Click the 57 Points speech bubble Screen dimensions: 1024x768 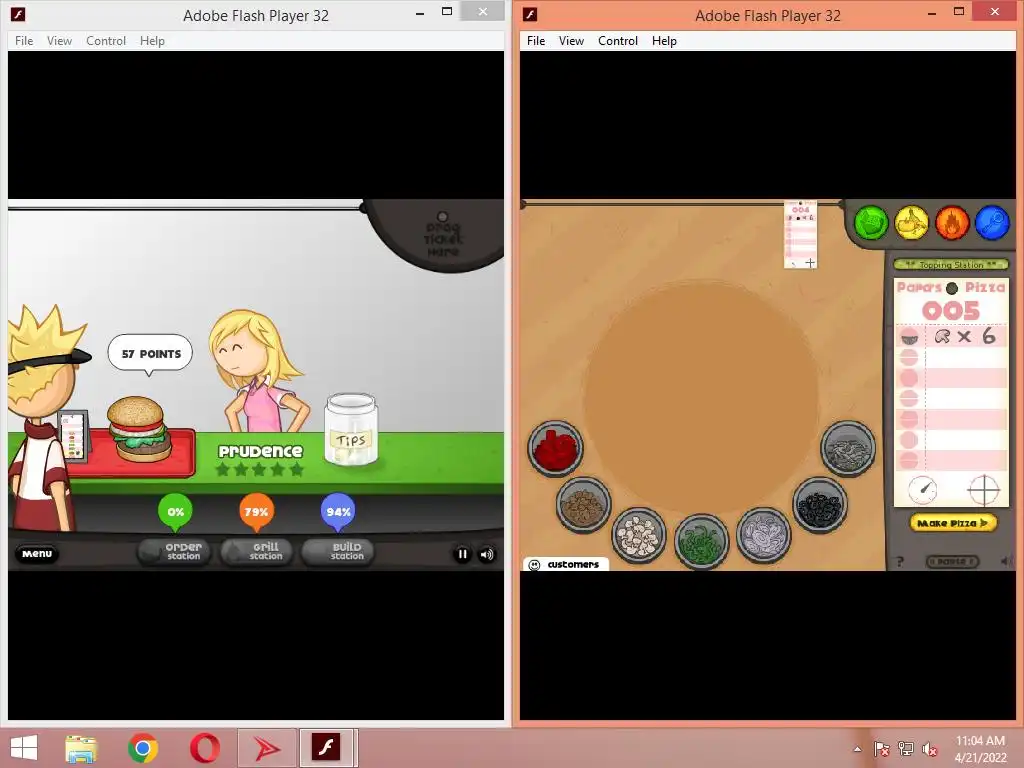click(x=150, y=354)
